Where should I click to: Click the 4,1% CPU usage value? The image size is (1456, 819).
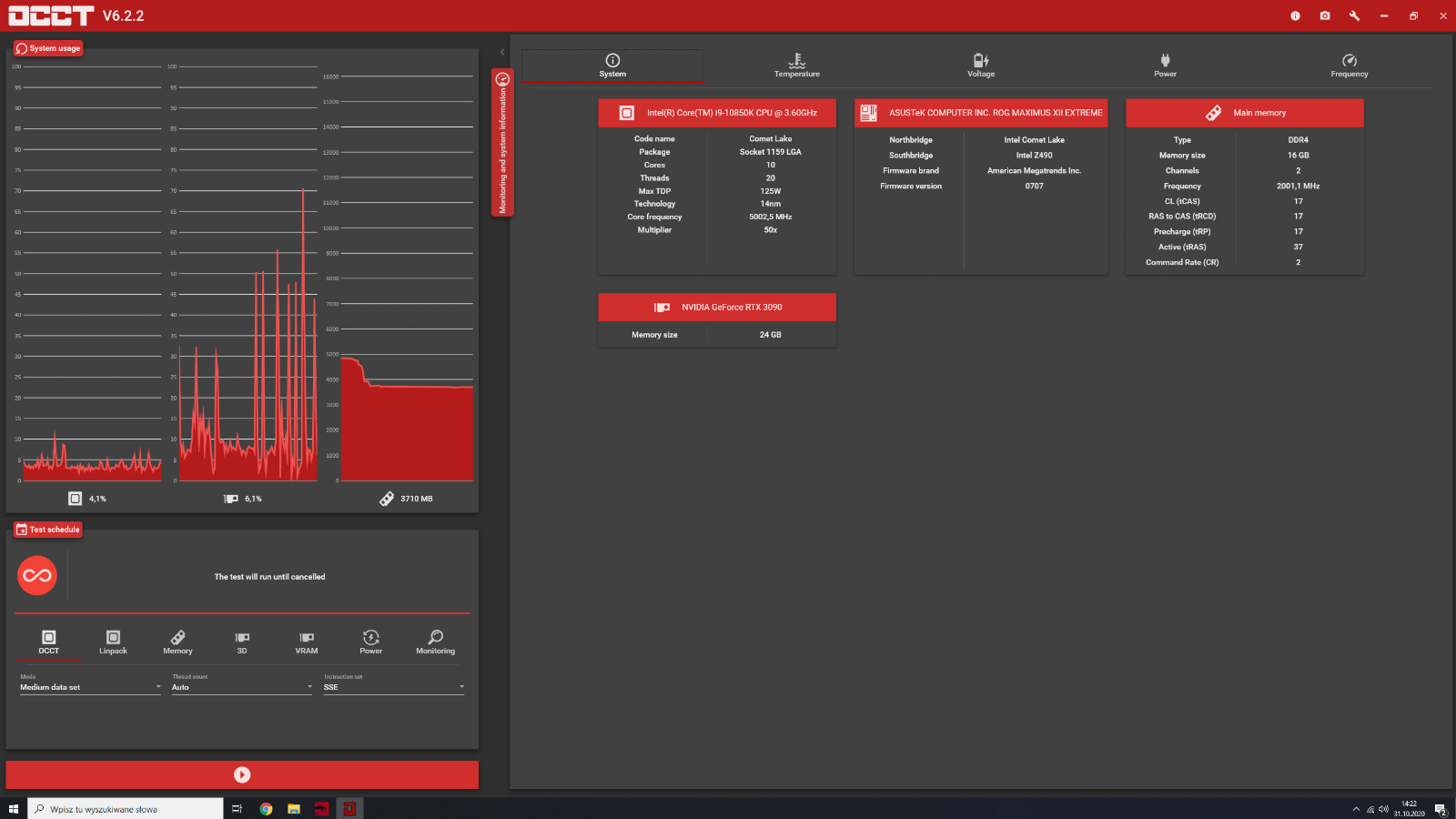coord(97,499)
